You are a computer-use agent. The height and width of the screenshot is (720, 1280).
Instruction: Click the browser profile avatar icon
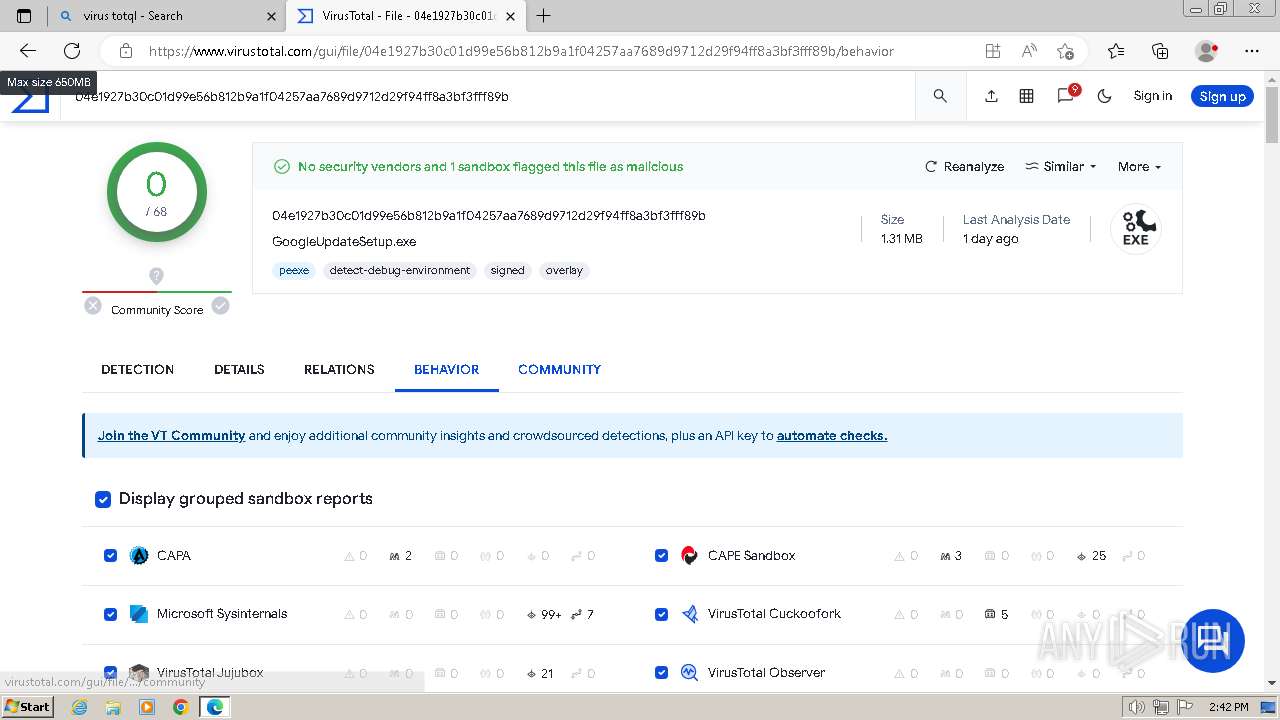1207,51
